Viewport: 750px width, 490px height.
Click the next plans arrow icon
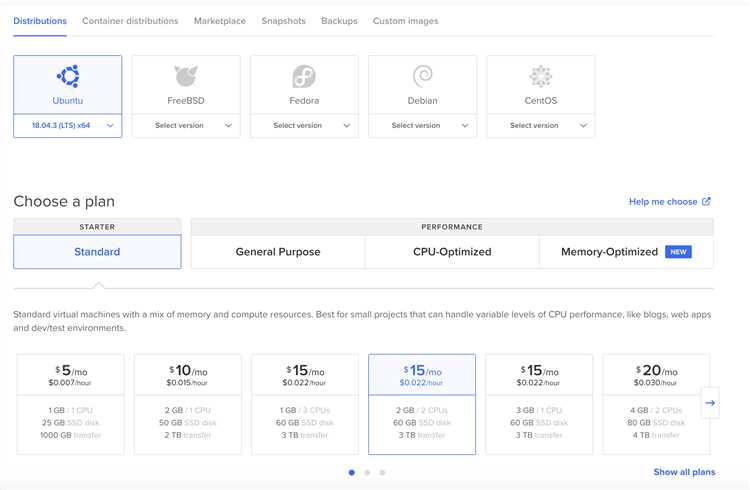click(710, 403)
